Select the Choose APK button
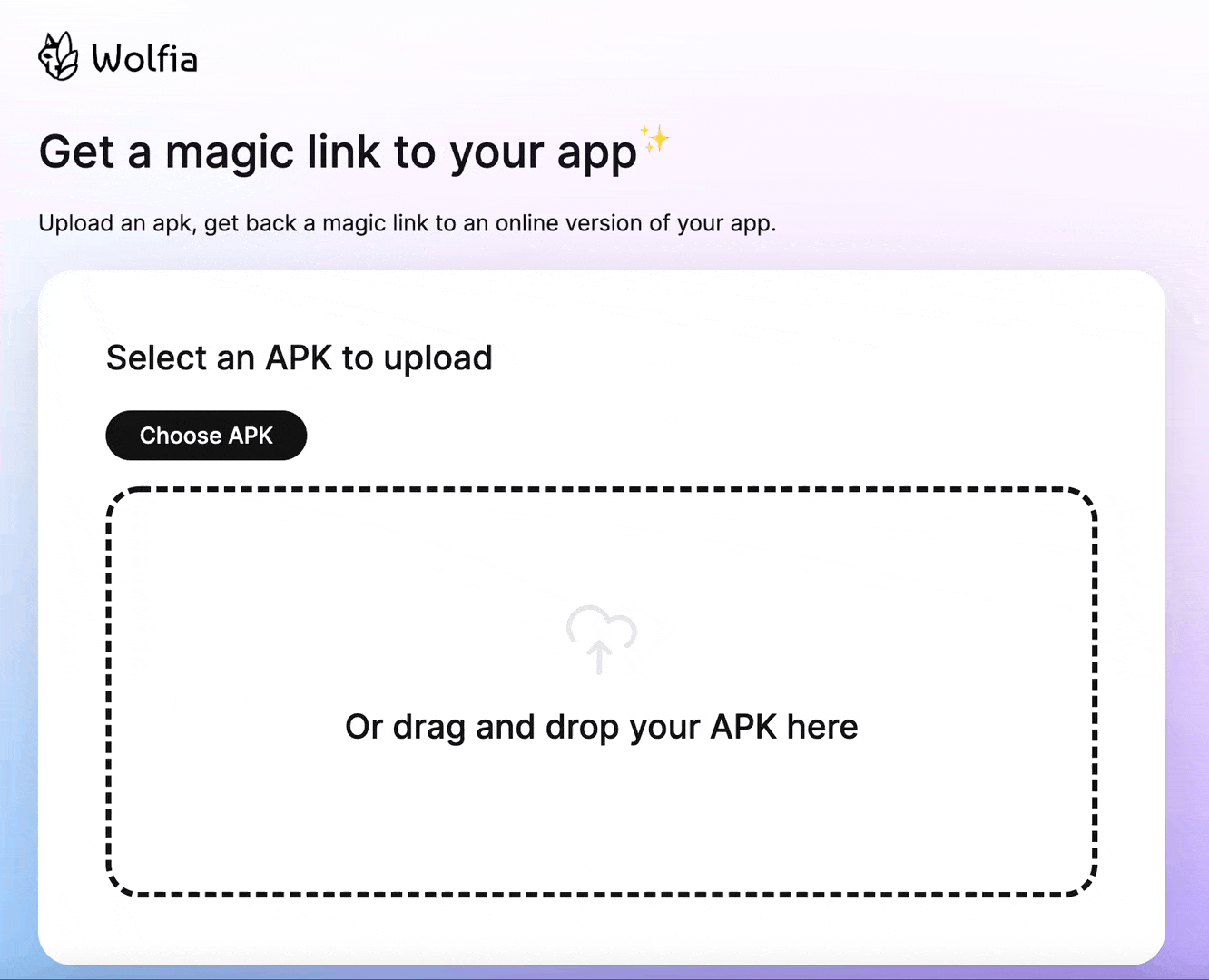The image size is (1209, 980). tap(206, 436)
